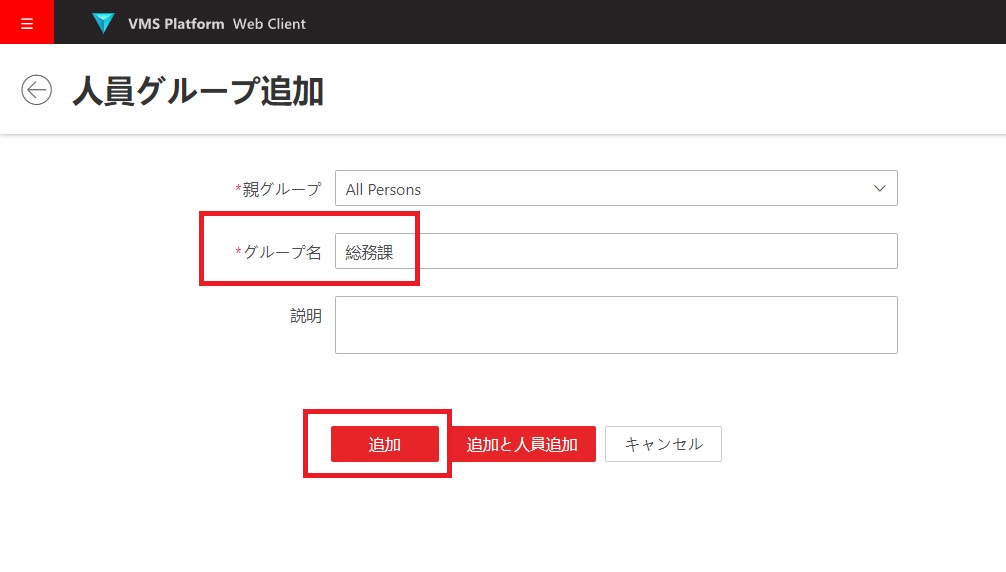This screenshot has width=1006, height=572.
Task: Click the 追加と人員追加 button
Action: 522,444
